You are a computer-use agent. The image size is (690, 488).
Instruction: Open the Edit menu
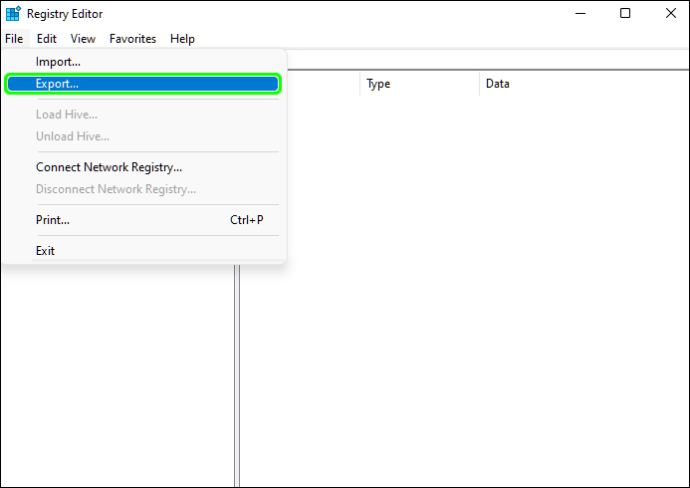coord(47,39)
